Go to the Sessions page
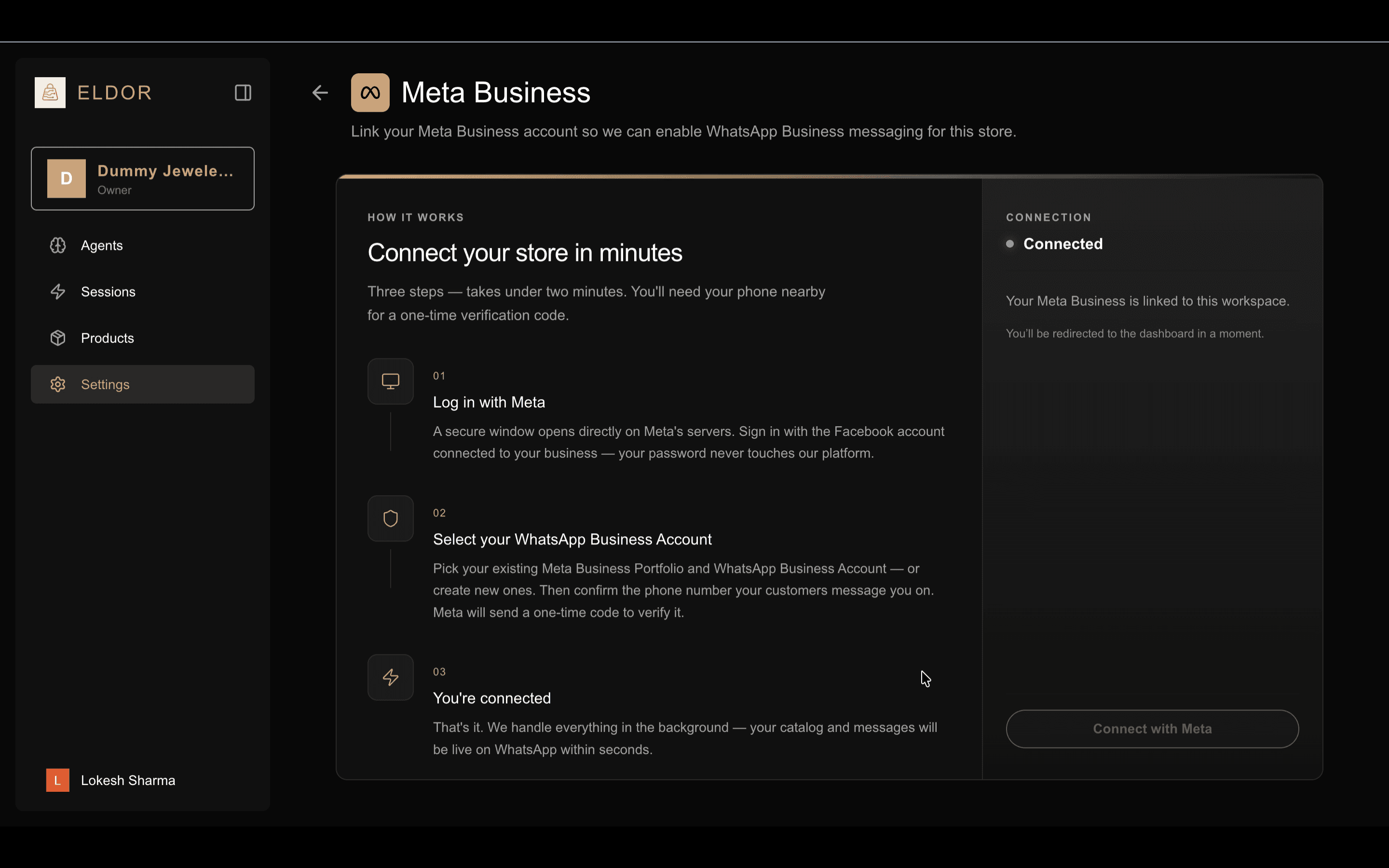1389x868 pixels. click(108, 292)
